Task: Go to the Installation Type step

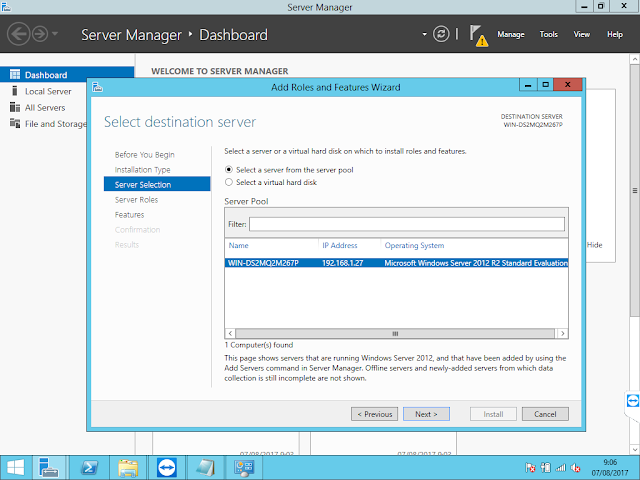Action: click(142, 170)
